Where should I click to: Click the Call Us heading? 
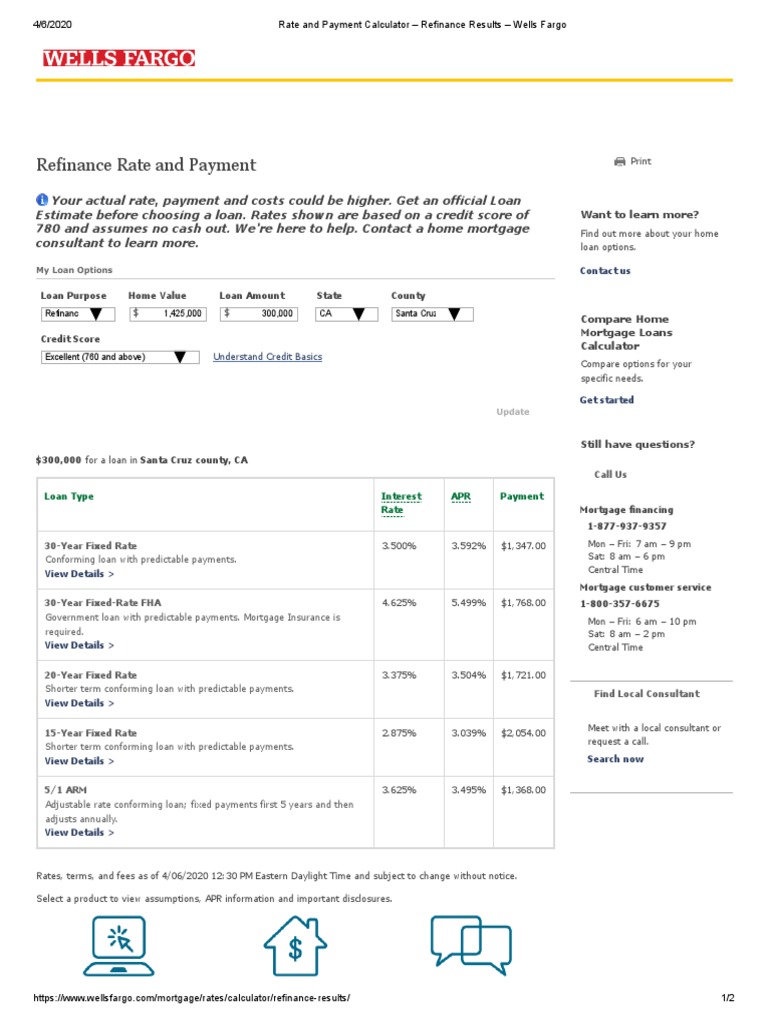[610, 475]
